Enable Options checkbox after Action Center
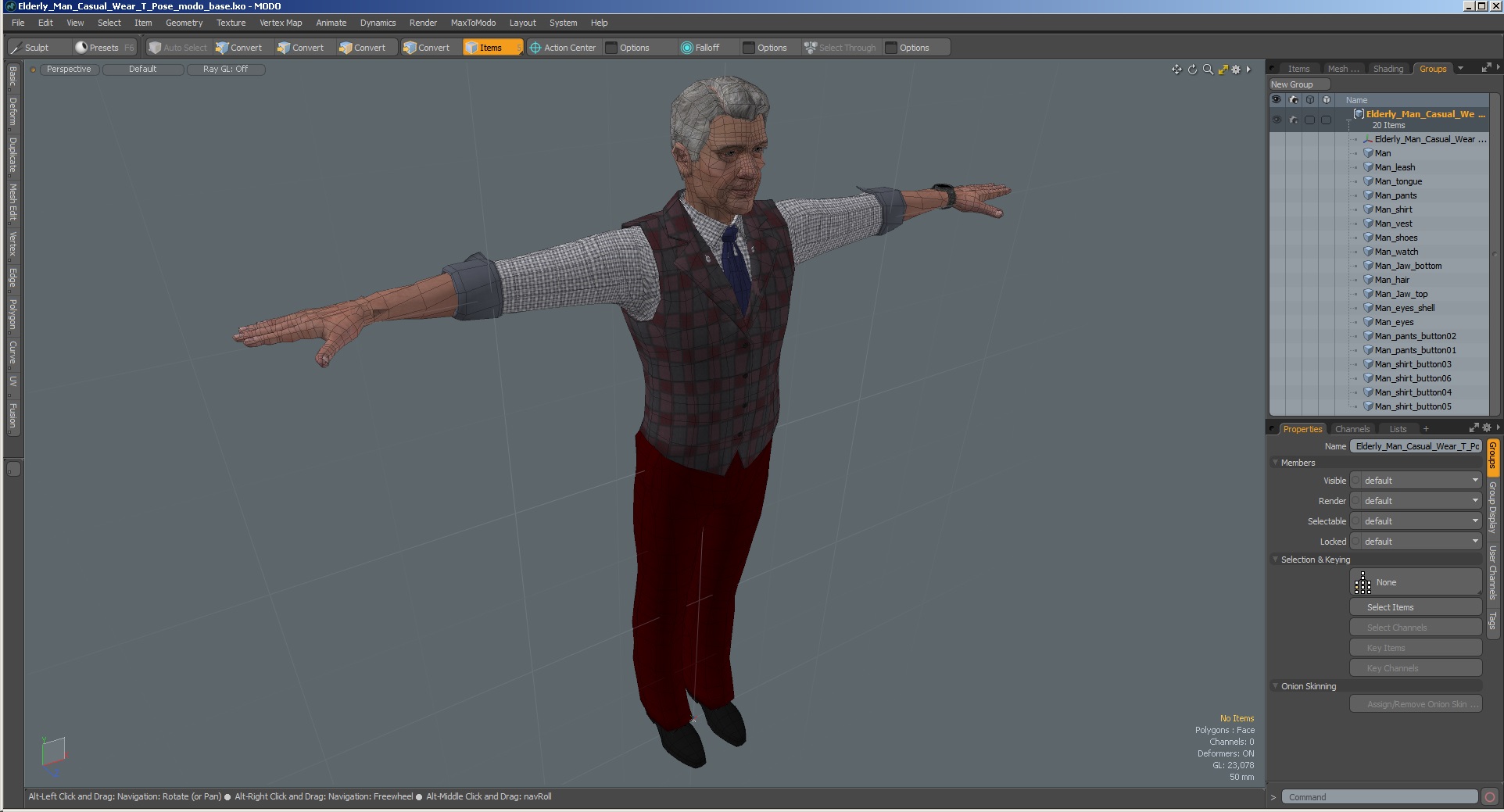 (x=611, y=48)
